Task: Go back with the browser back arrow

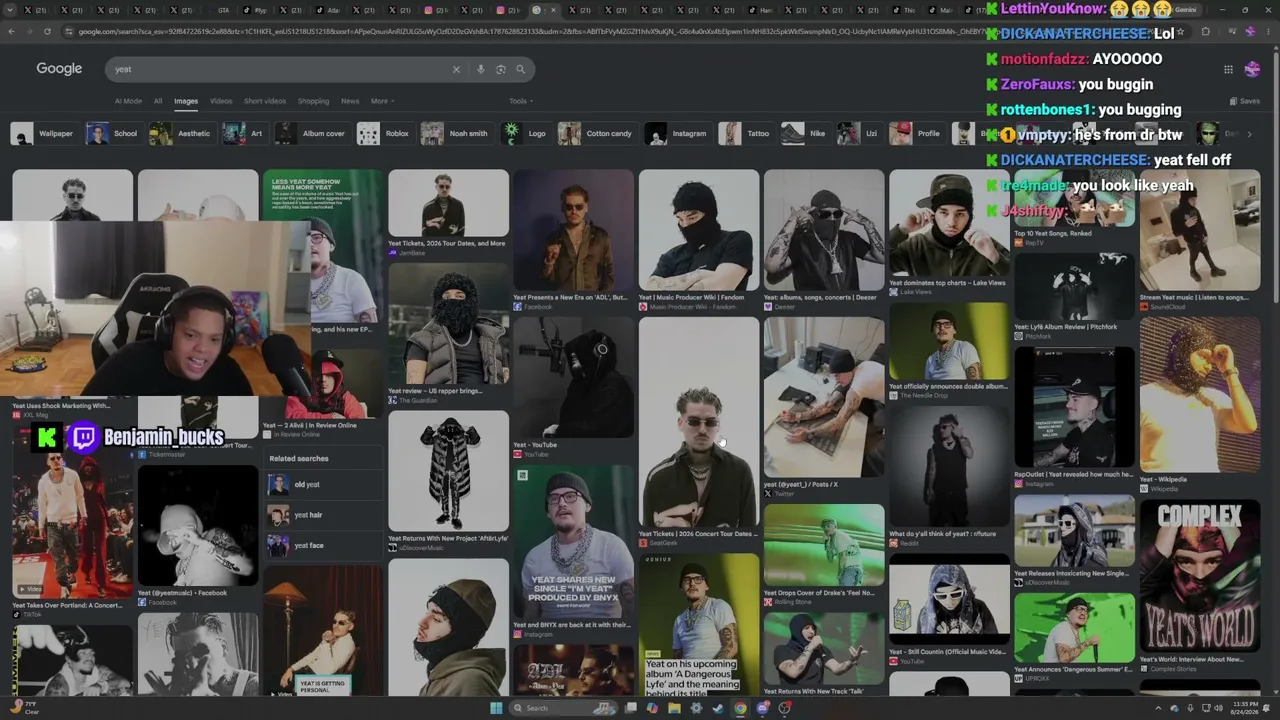Action: 11,31
